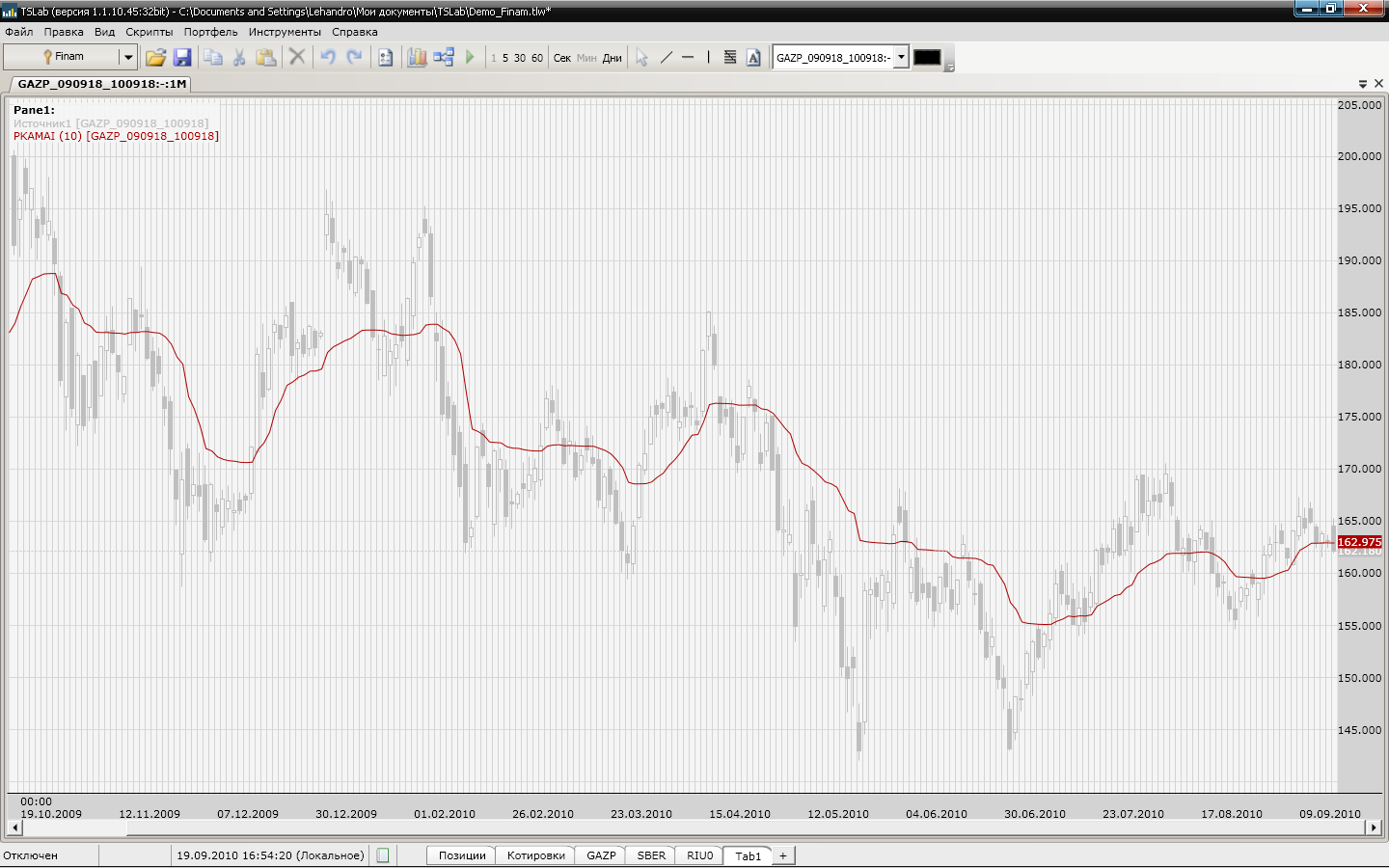Open the GAZP_090918 instrument dropdown
This screenshot has height=868, width=1389.
pos(901,57)
